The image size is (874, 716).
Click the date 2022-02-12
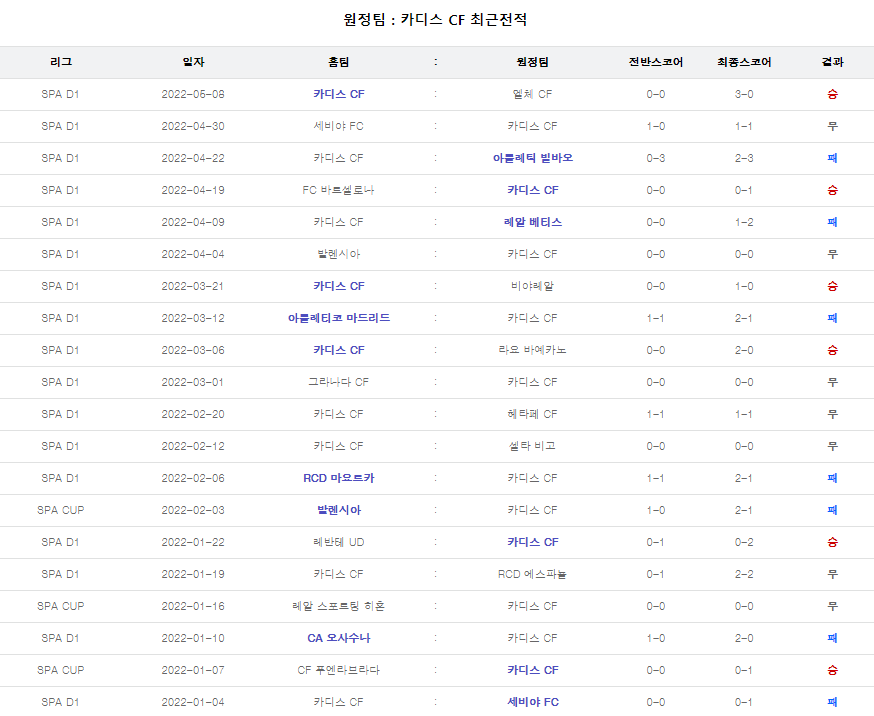[x=193, y=446]
